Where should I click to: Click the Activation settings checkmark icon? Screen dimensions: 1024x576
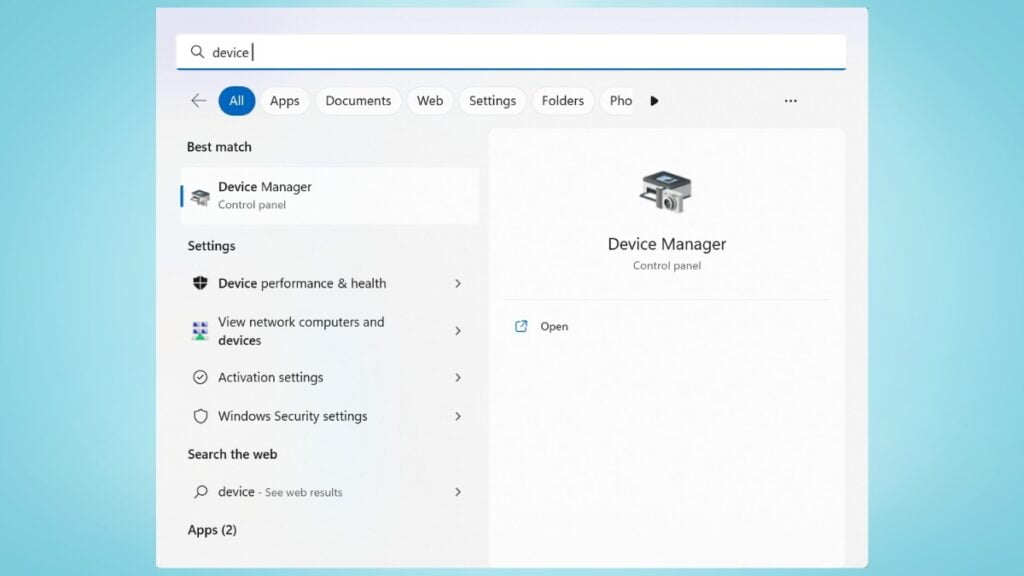coord(200,378)
